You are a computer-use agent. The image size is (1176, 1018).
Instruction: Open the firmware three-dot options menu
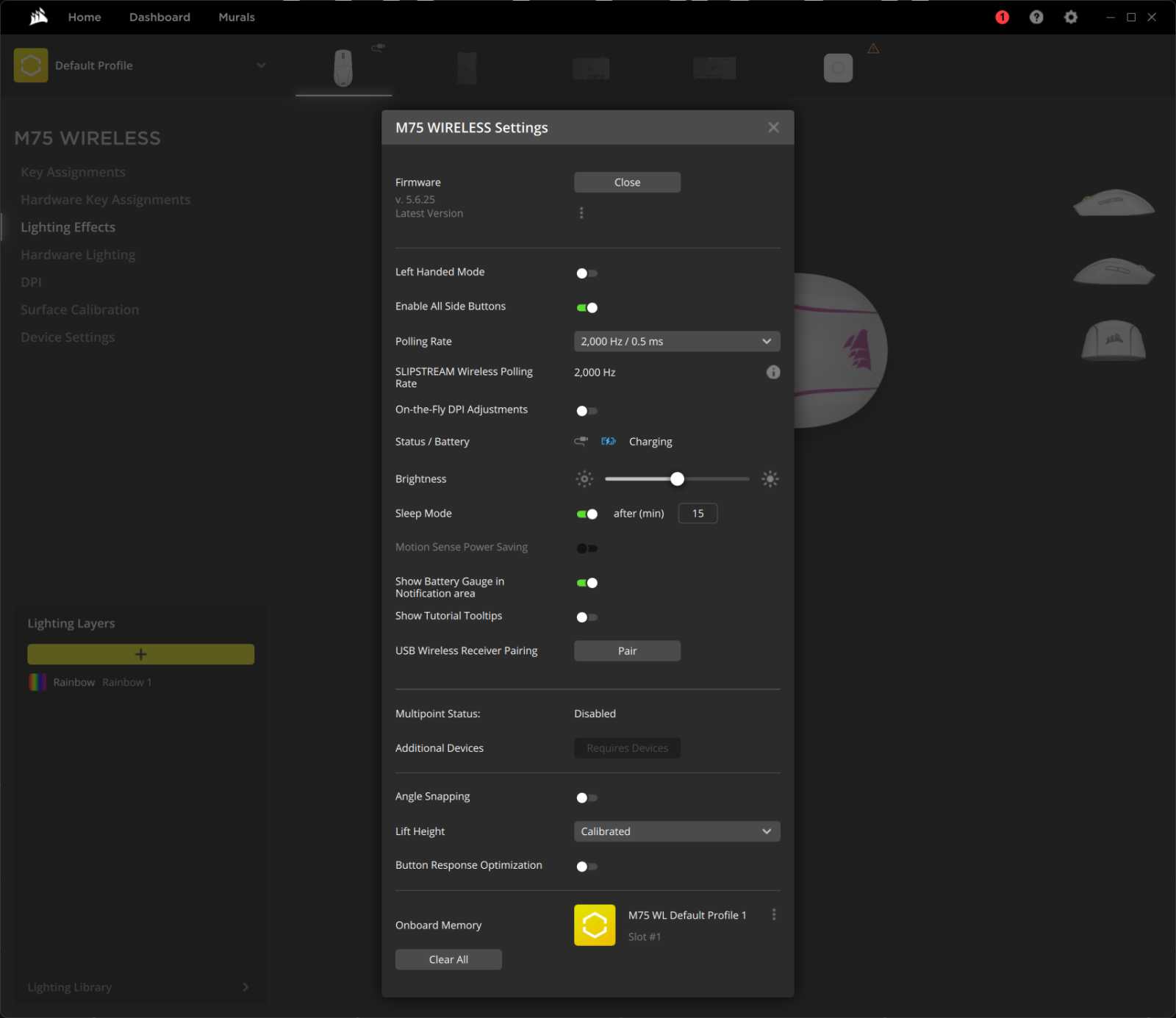coord(581,213)
